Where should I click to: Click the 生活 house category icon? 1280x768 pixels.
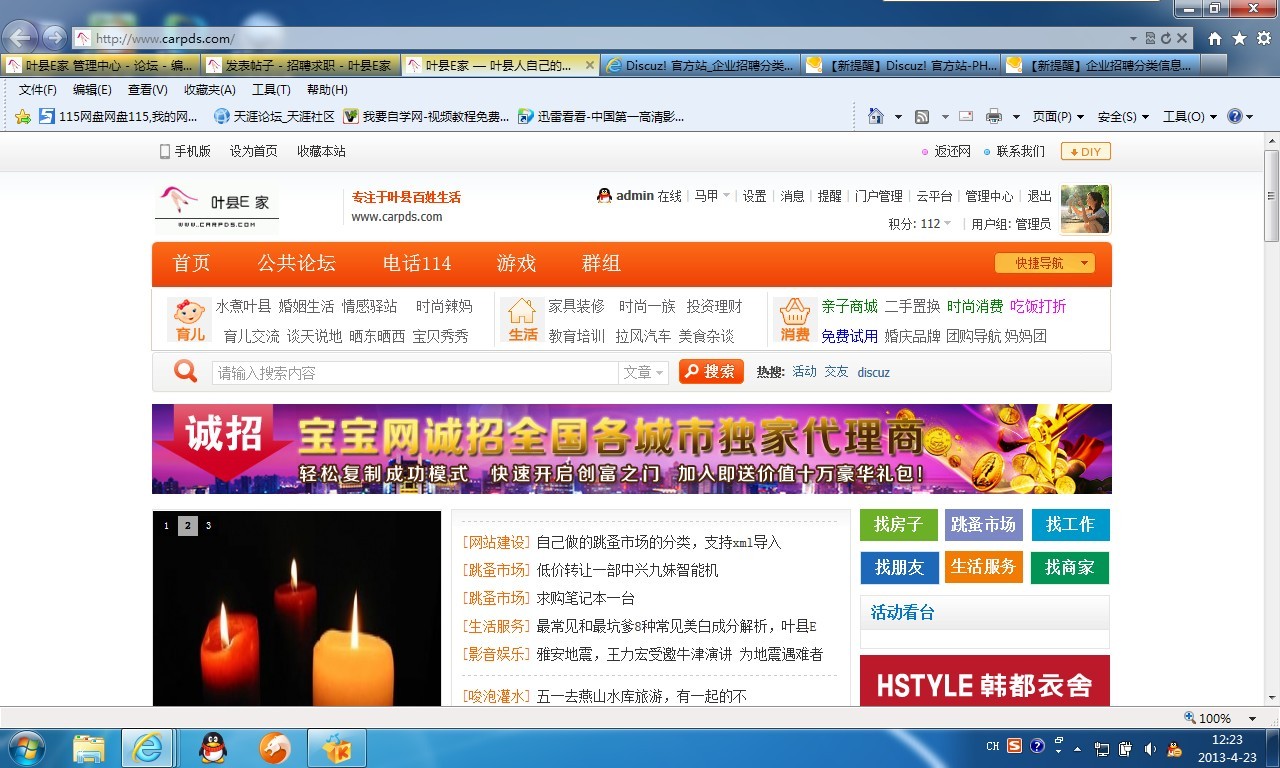point(523,319)
